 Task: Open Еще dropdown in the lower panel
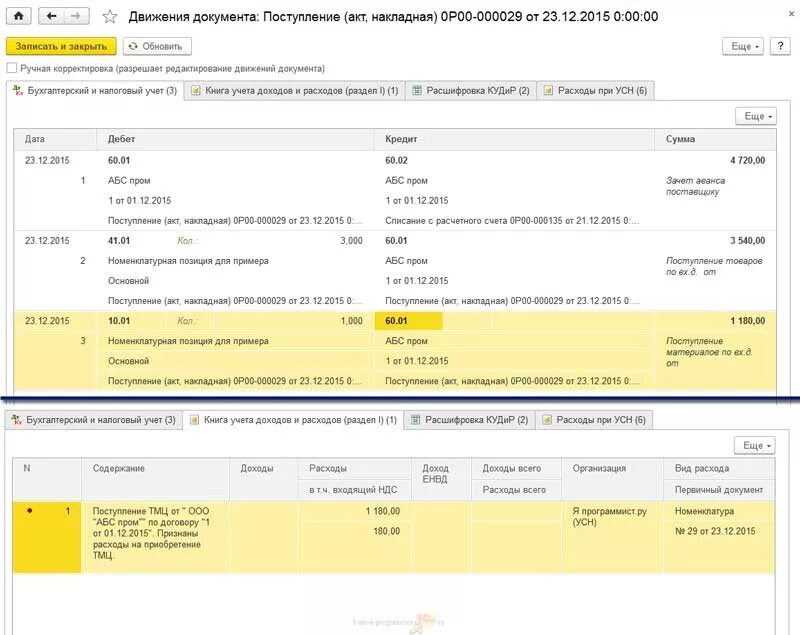click(755, 445)
